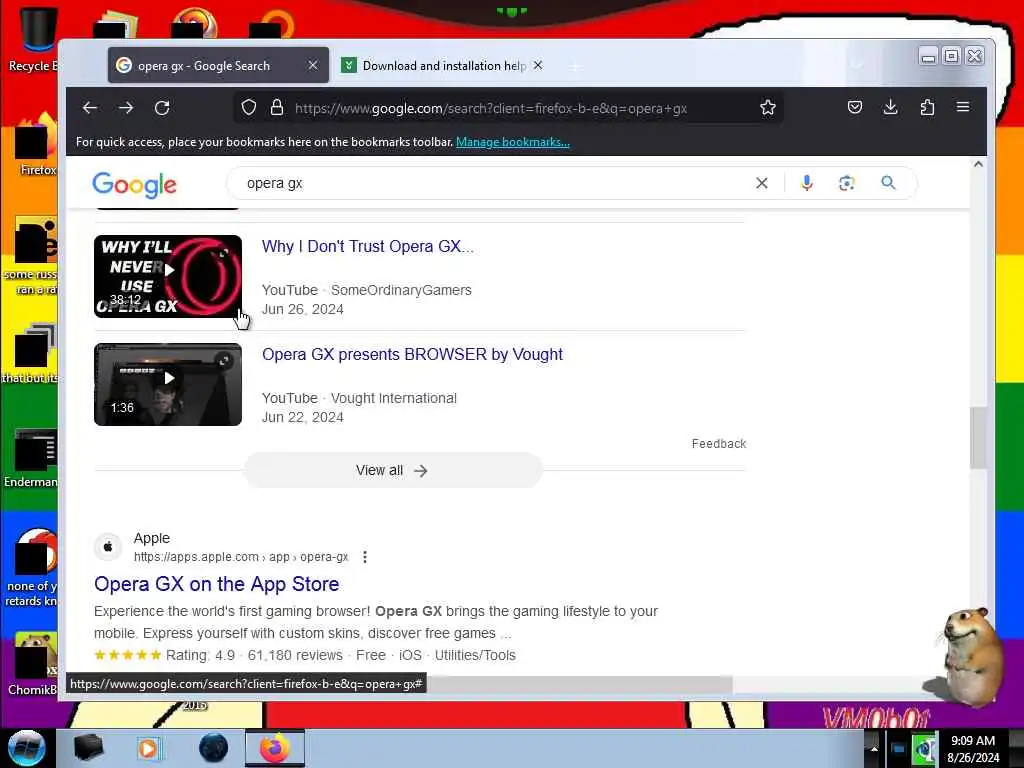The image size is (1024, 768).
Task: Clear the Google search box text
Action: coord(761,184)
